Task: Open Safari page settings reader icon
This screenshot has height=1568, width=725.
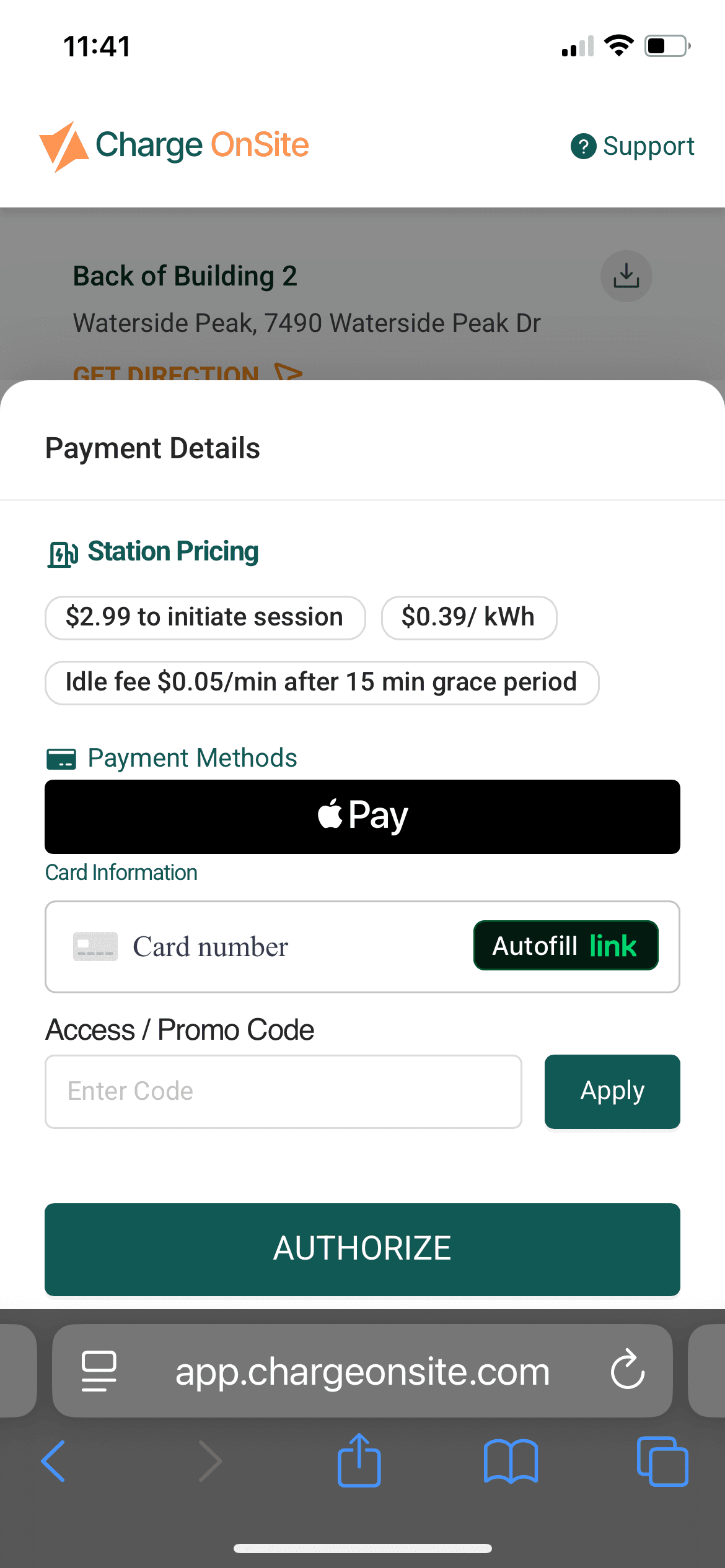Action: (99, 1371)
